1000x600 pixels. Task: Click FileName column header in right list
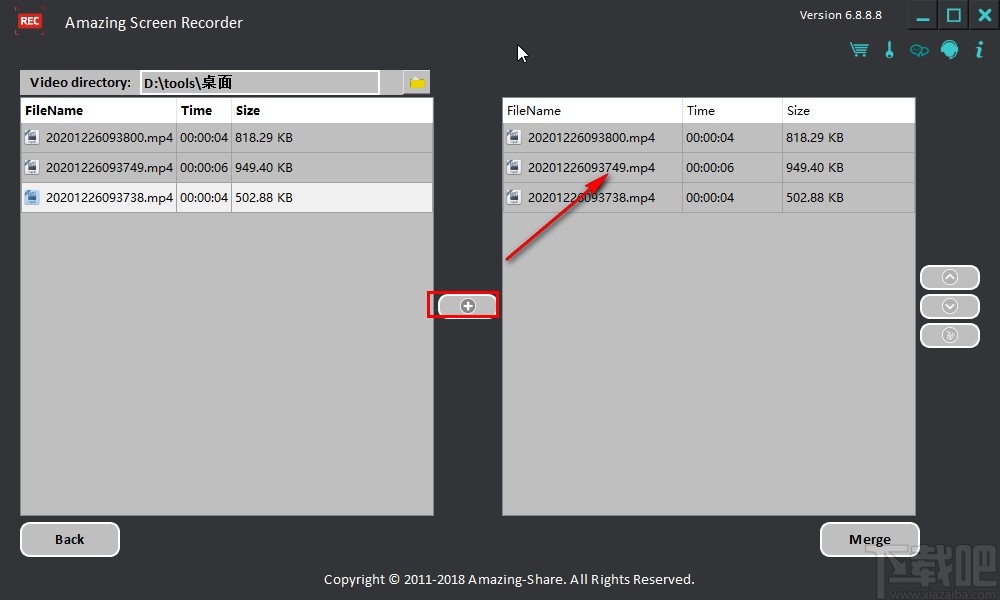592,110
